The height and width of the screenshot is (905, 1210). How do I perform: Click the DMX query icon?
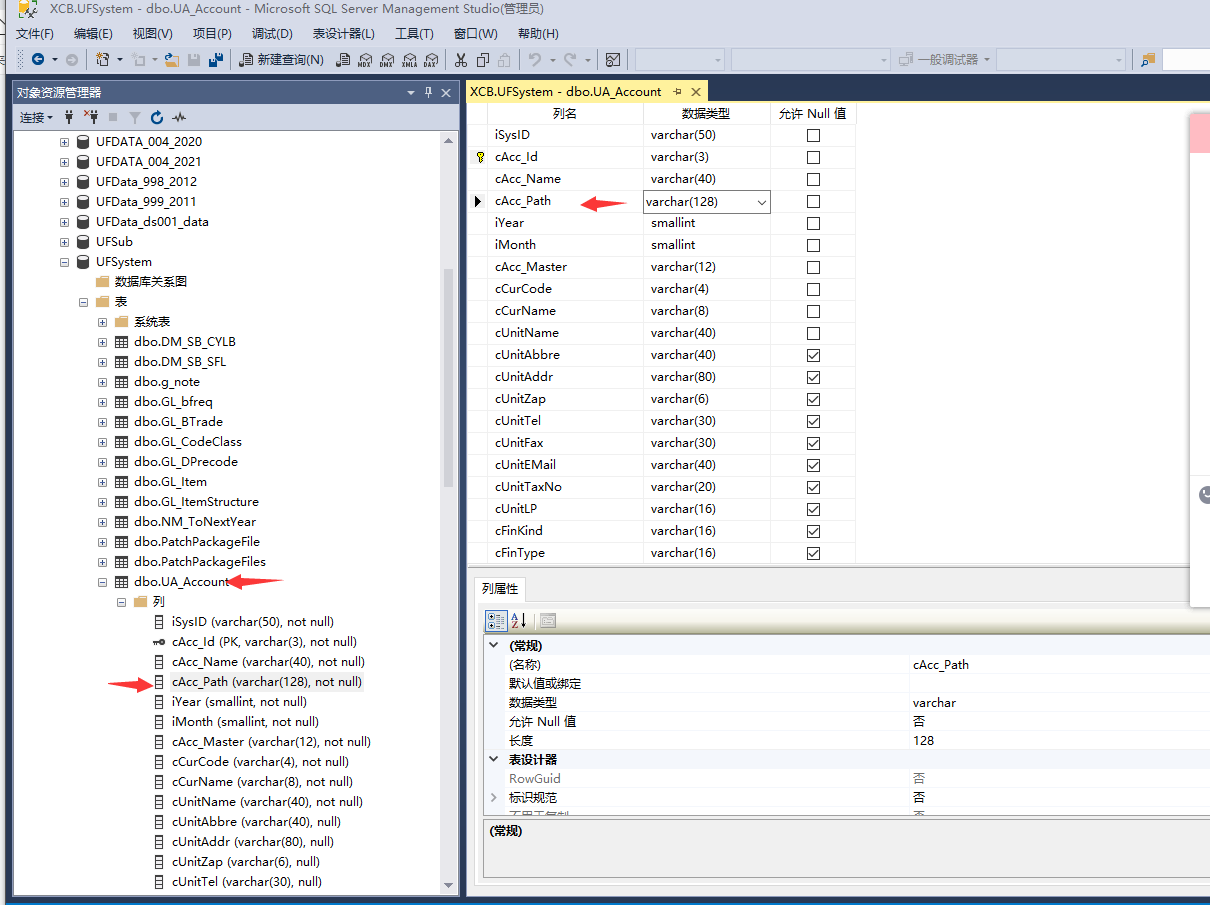[387, 60]
